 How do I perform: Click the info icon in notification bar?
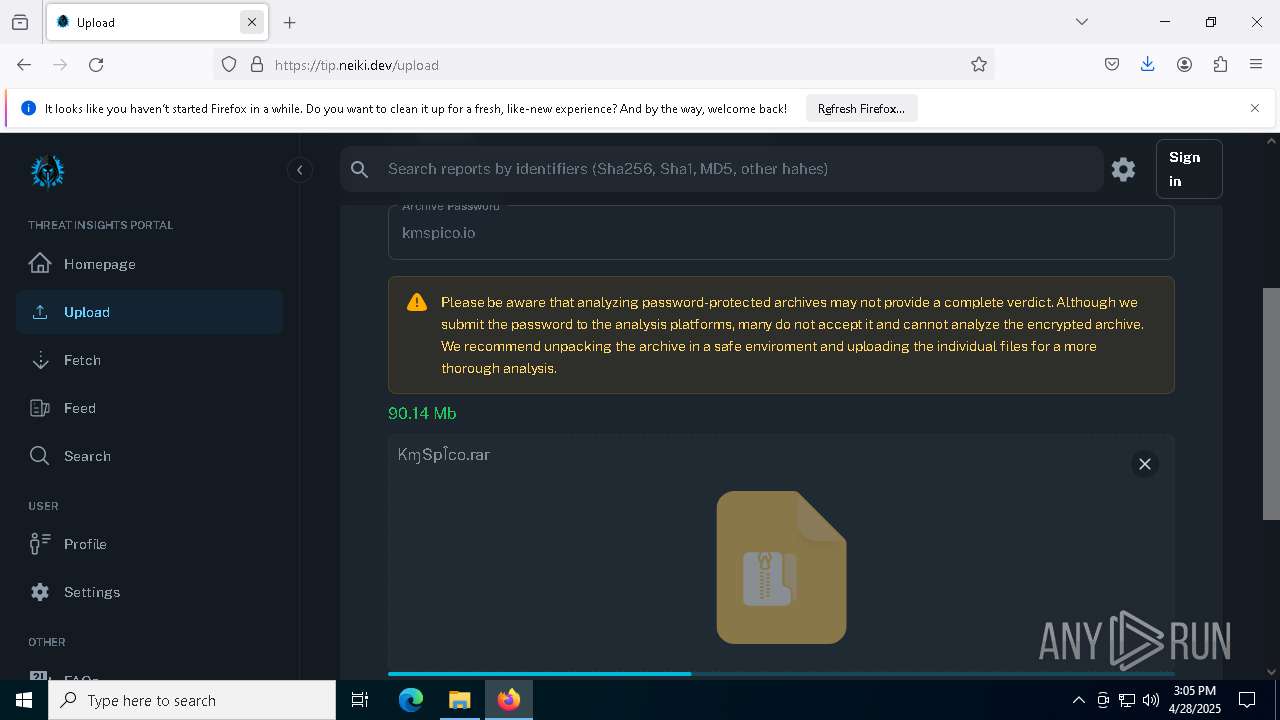tap(28, 109)
